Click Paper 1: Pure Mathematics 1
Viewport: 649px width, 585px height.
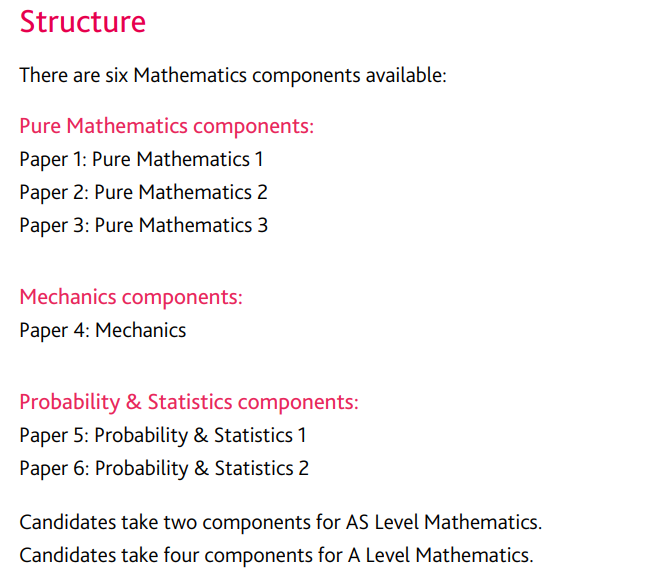[x=141, y=160]
